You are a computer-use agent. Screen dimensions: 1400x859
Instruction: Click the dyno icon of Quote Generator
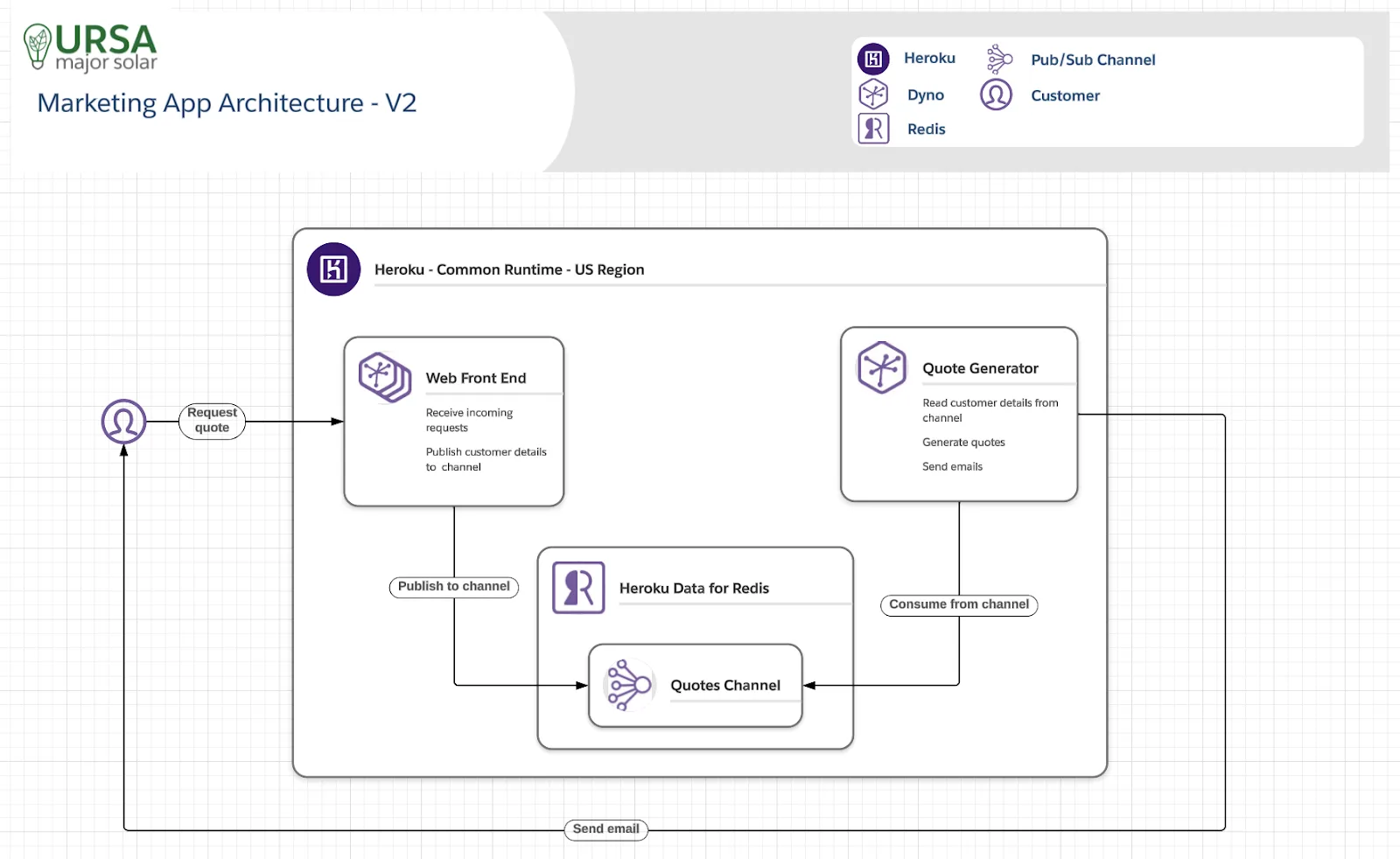(882, 367)
